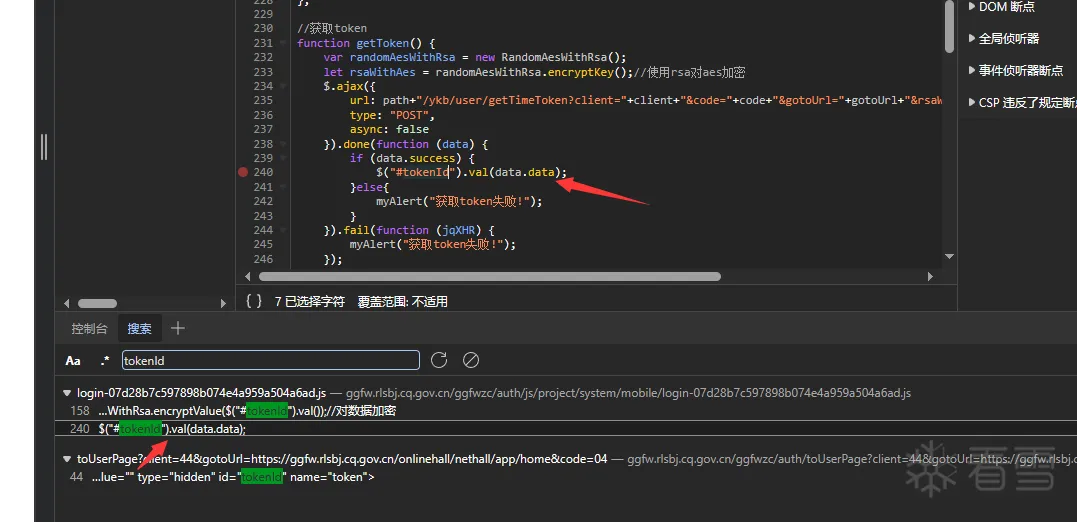Click line number 235 in the gutter

pos(262,100)
